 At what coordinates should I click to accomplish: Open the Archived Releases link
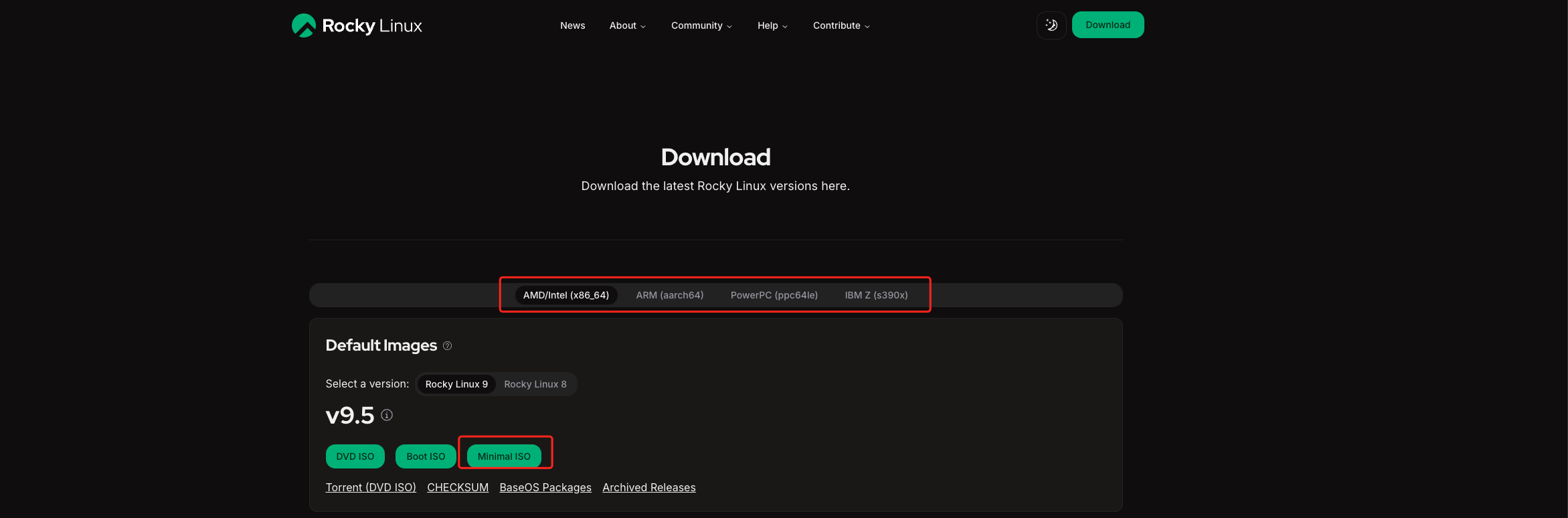(x=649, y=487)
